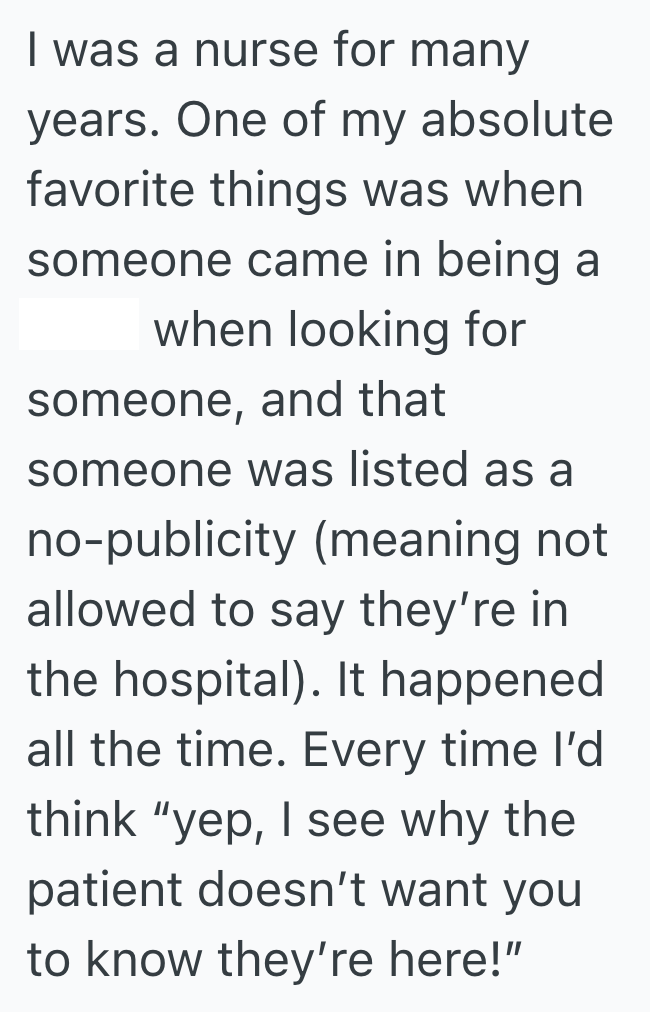Click the word "nurse" in the first line

237,52
